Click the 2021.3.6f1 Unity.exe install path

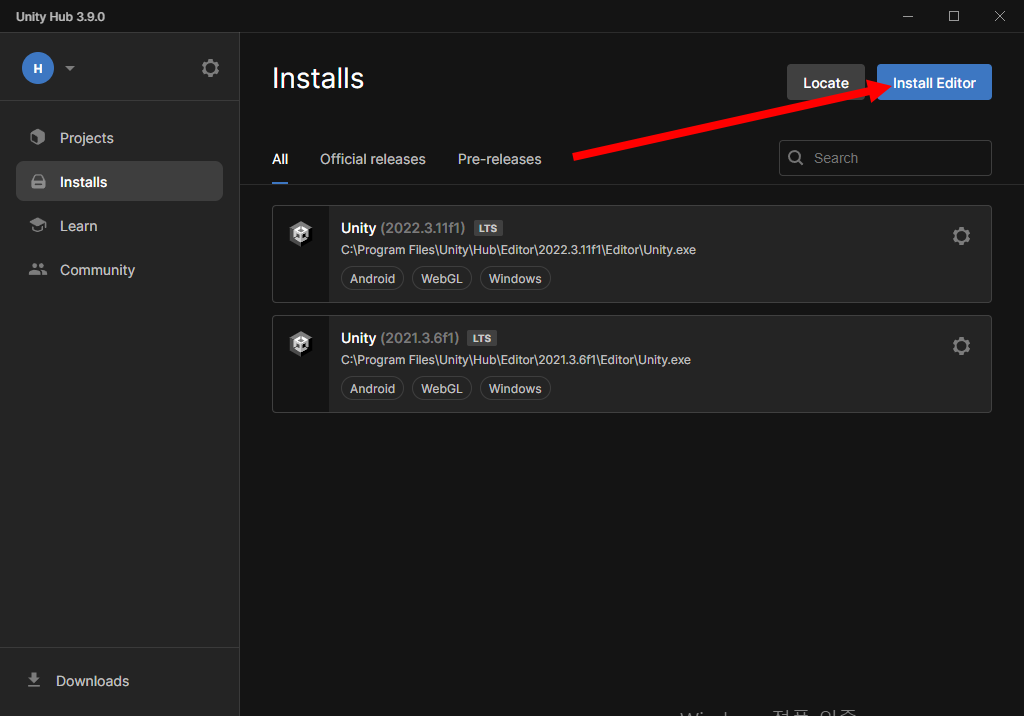[516, 360]
